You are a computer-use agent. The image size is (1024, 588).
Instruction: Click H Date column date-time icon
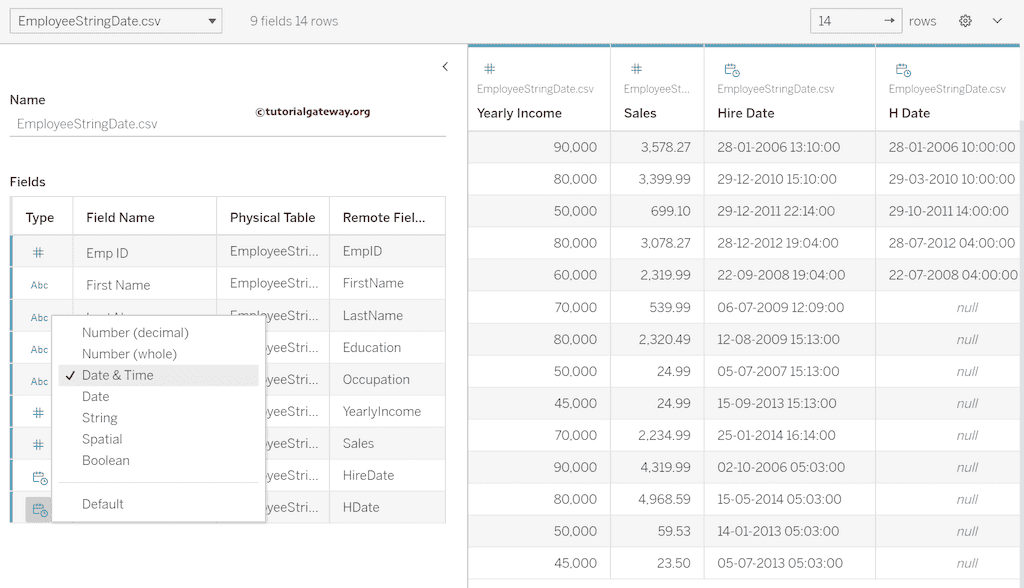tap(902, 70)
